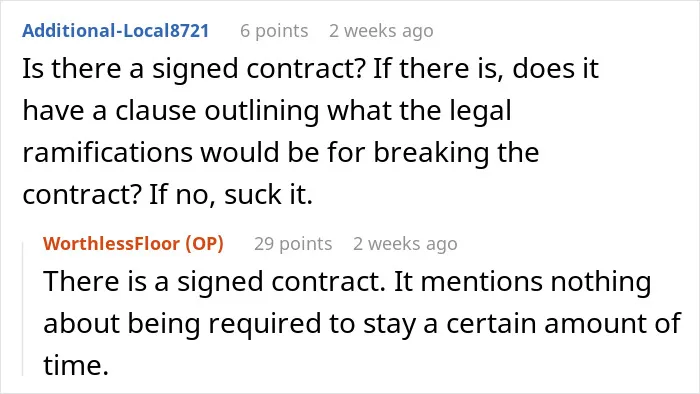Click the phrase 'does it' in first line
700x394 pixels.
(555, 69)
